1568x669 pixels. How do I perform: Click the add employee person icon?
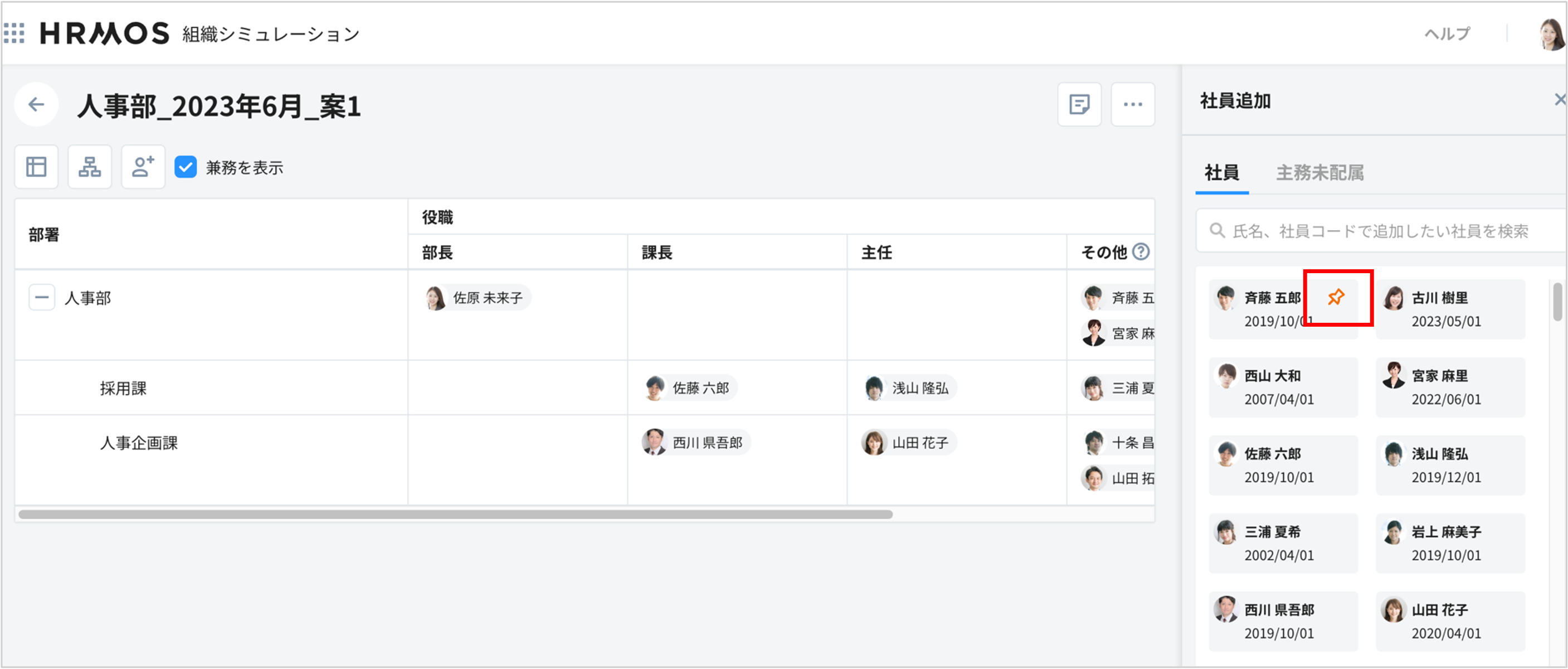tap(143, 167)
